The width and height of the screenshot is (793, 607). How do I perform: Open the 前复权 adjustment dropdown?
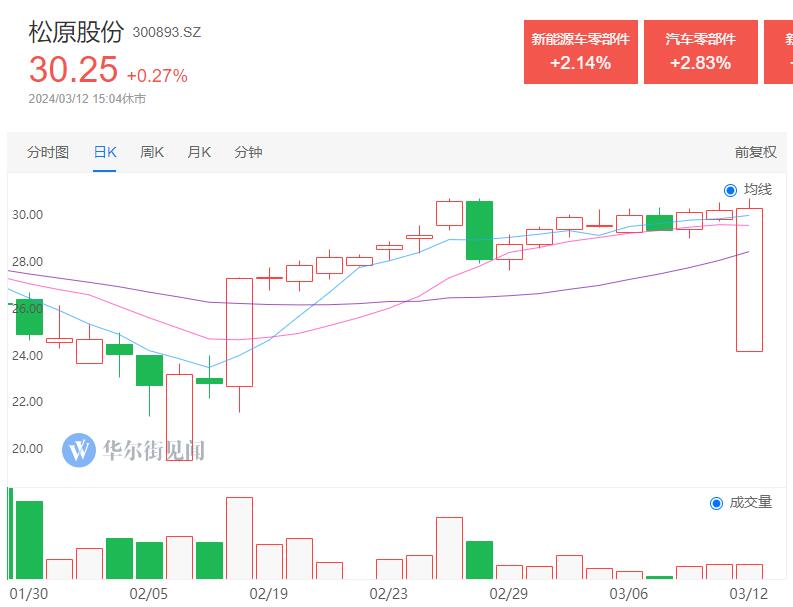coord(755,152)
